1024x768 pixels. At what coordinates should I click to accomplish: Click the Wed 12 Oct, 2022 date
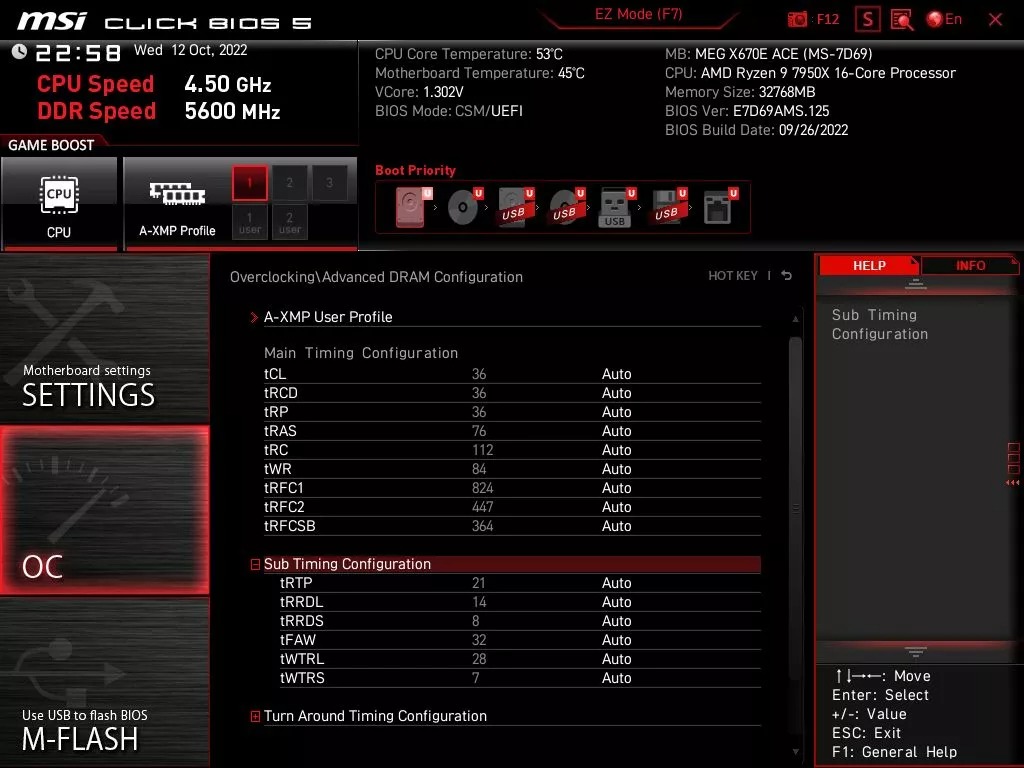click(x=191, y=50)
